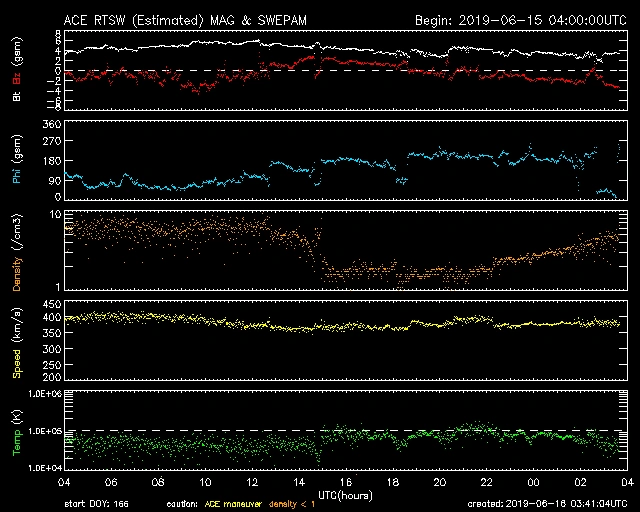Click the "10" hour label on the time axis
The height and width of the screenshot is (512, 640).
coord(205,482)
